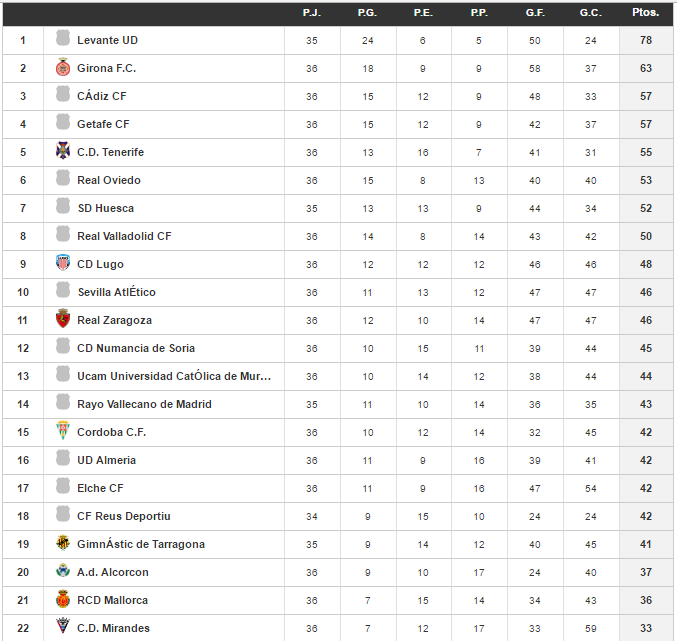Screen dimensions: 677x641
Task: Select the Sevilla Atlético team name
Action: 116,292
